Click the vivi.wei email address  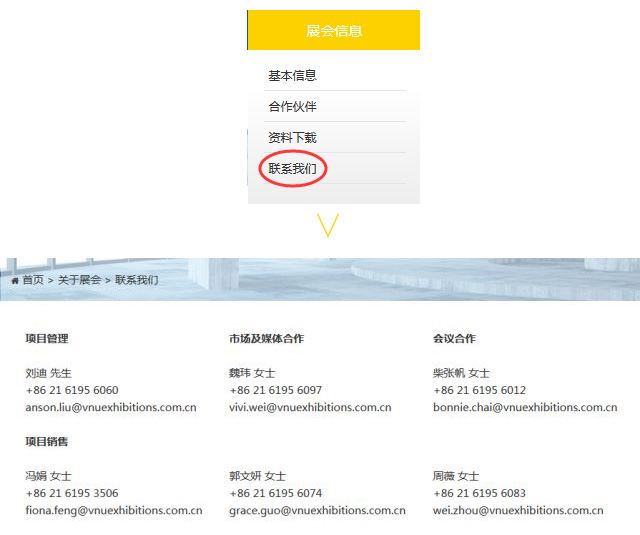(x=316, y=408)
